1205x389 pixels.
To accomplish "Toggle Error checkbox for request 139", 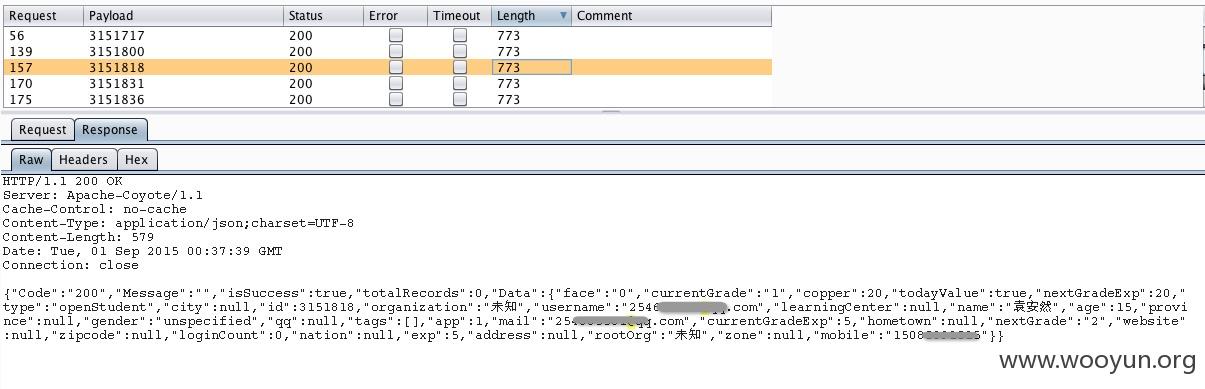I will click(x=396, y=51).
